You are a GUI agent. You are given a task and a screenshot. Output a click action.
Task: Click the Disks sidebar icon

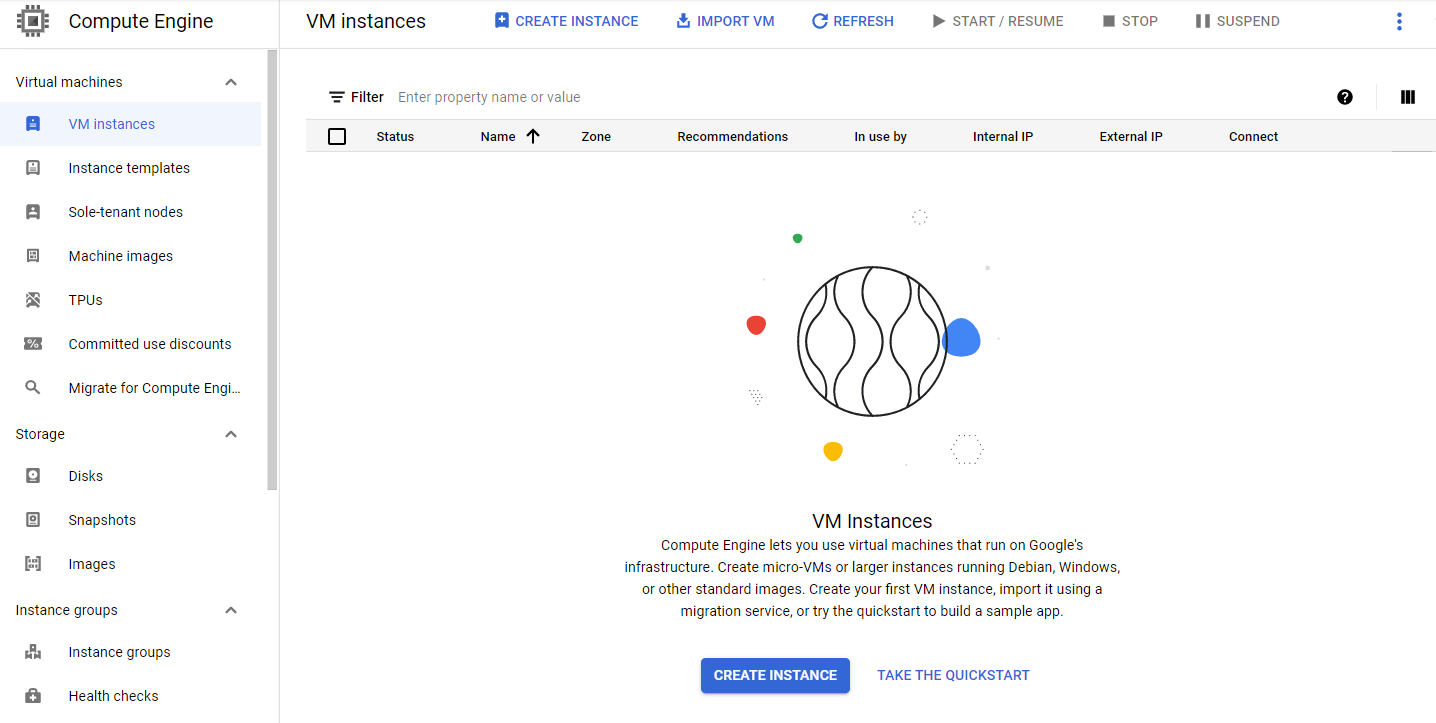(33, 476)
